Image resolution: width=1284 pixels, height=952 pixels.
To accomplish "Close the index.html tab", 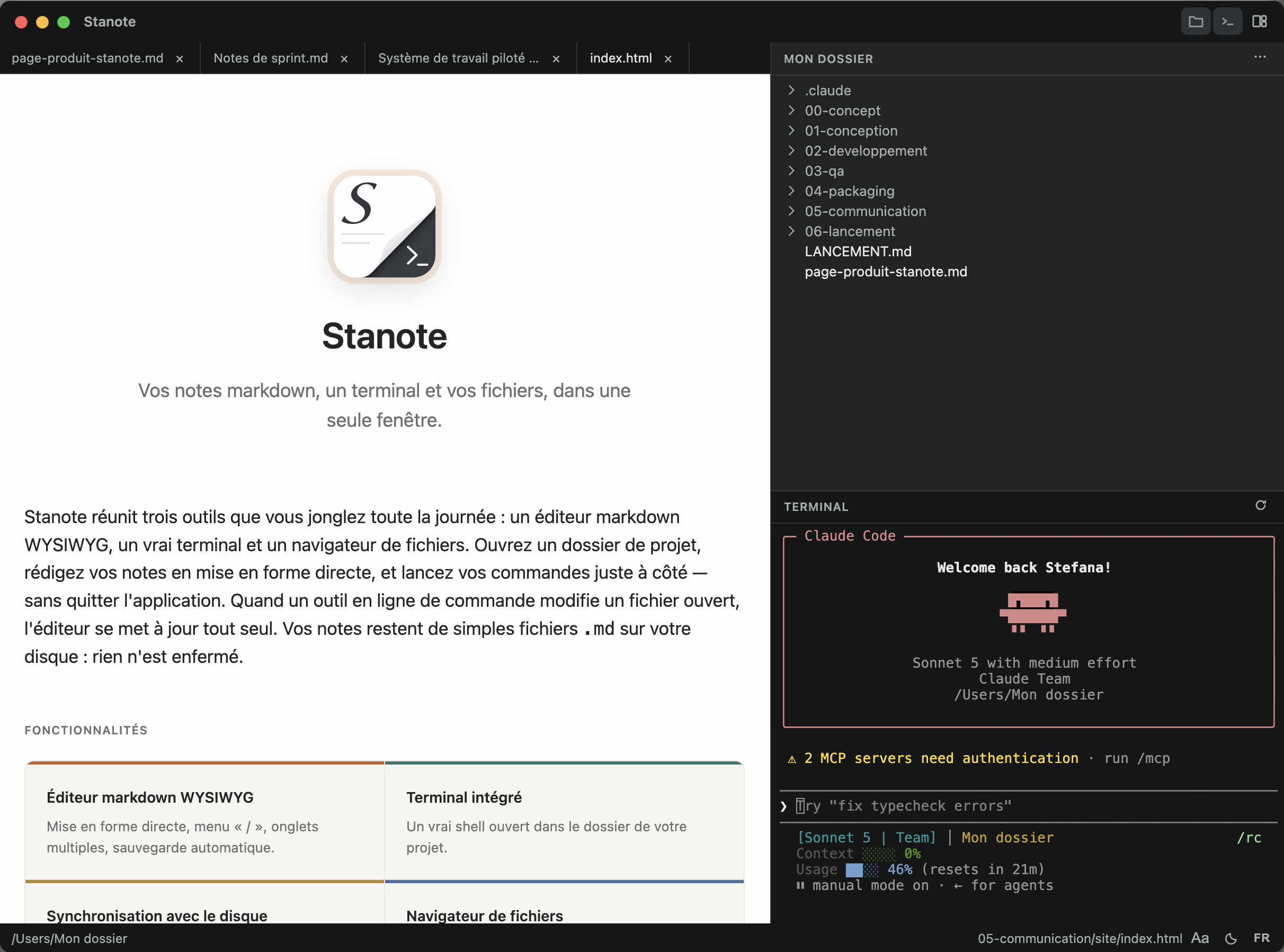I will click(x=667, y=59).
